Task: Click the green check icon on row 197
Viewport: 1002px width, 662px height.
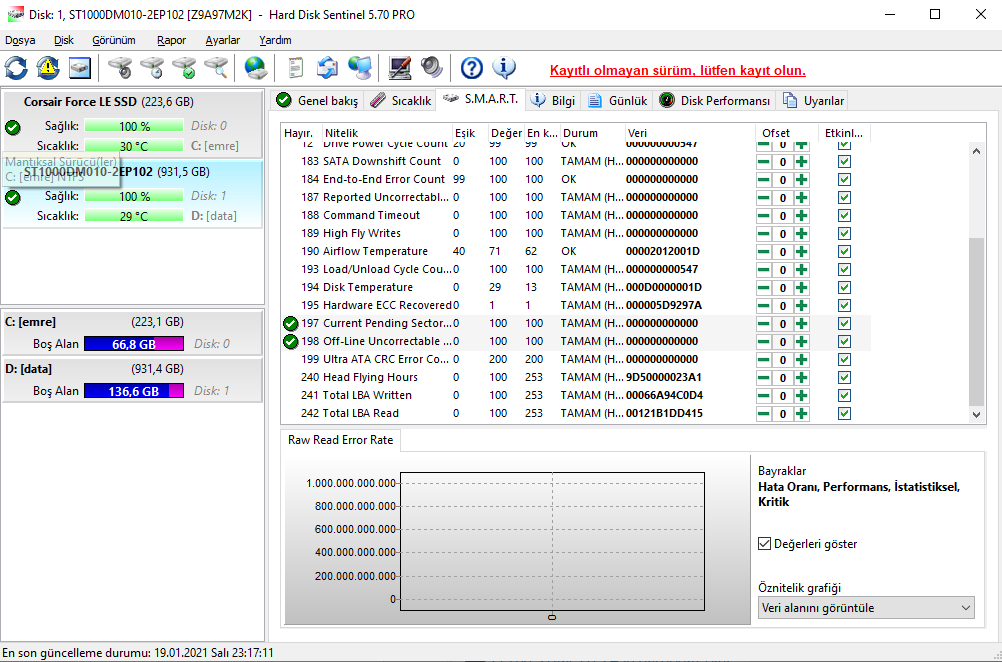Action: [291, 323]
